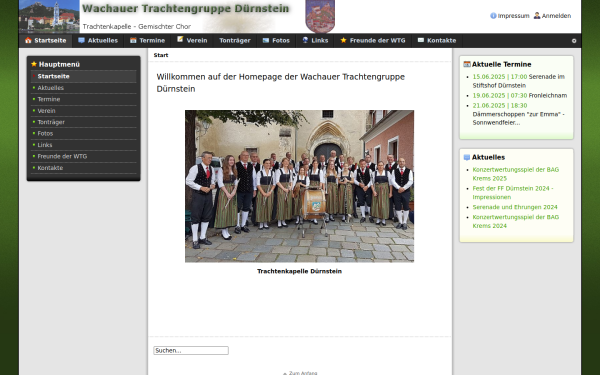Click the user icon beside Anmelden
Image resolution: width=600 pixels, height=375 pixels.
[537, 16]
